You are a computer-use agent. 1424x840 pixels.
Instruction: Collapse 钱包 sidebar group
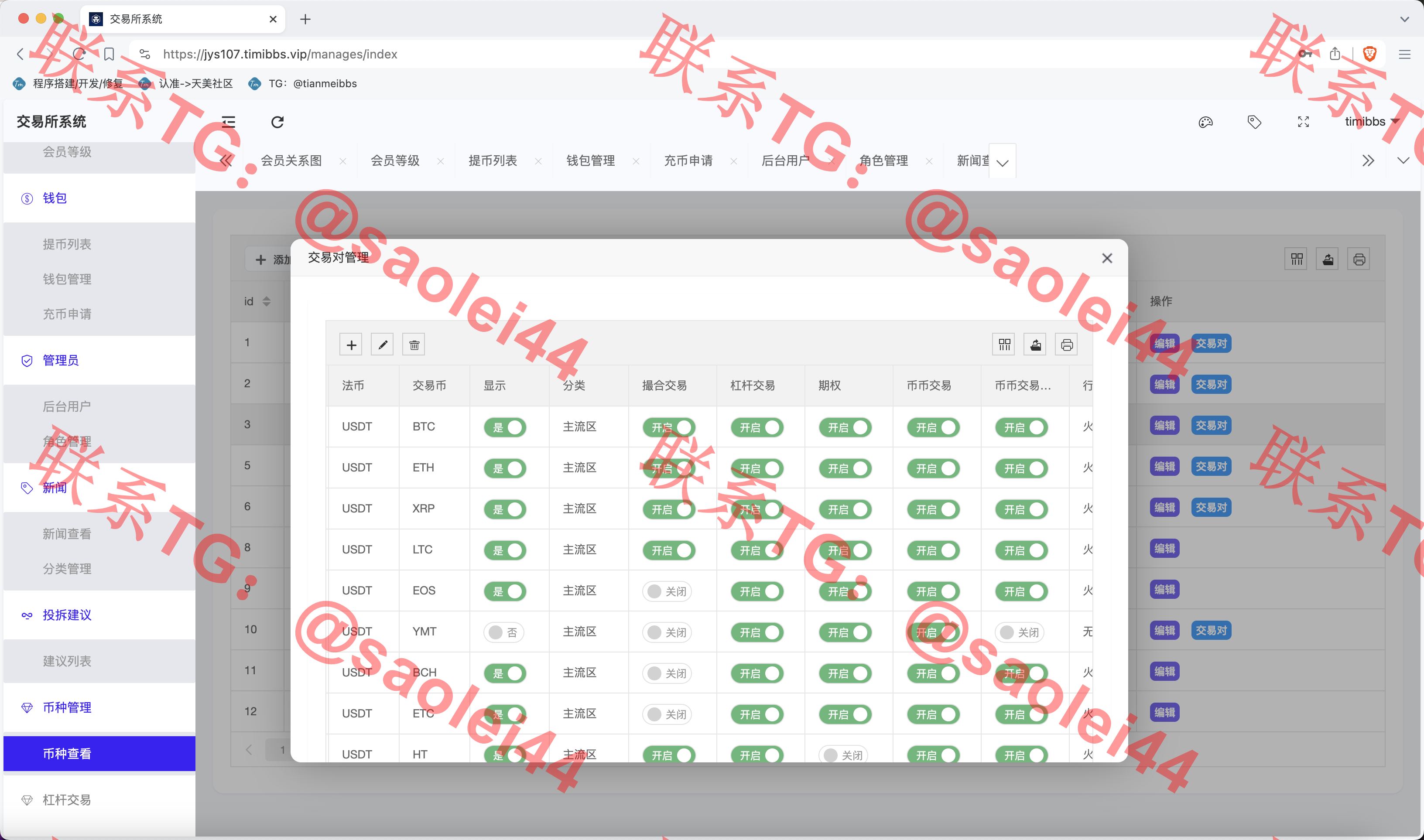[99, 198]
